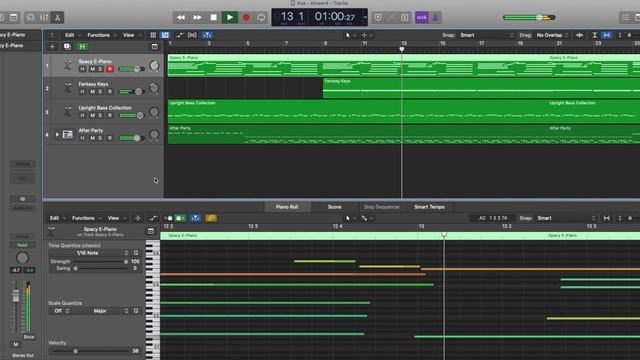Image resolution: width=640 pixels, height=360 pixels.
Task: Show the Tracks area grid view button
Action: click(153, 35)
